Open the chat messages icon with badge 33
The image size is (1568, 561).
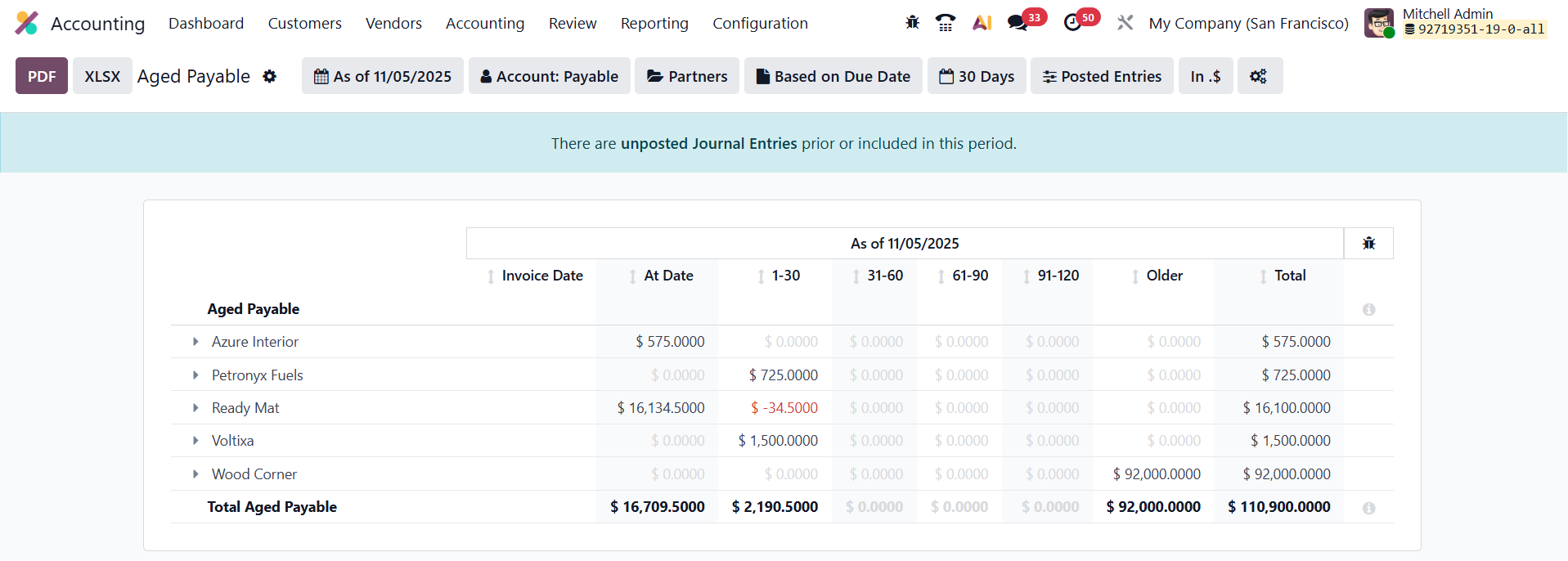click(1018, 23)
